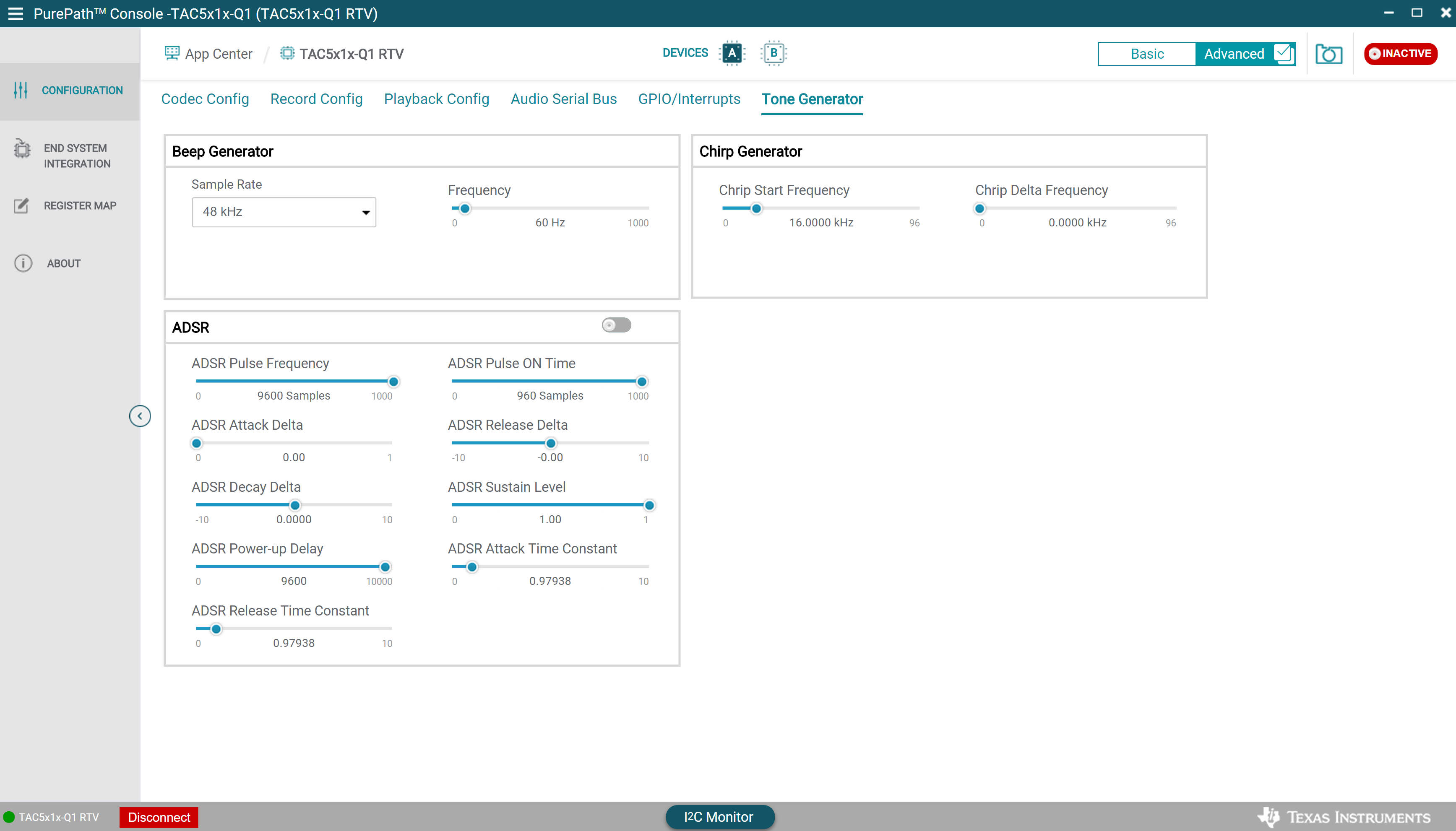This screenshot has width=1456, height=831.
Task: Click the screenshot/capture icon
Action: 1330,54
